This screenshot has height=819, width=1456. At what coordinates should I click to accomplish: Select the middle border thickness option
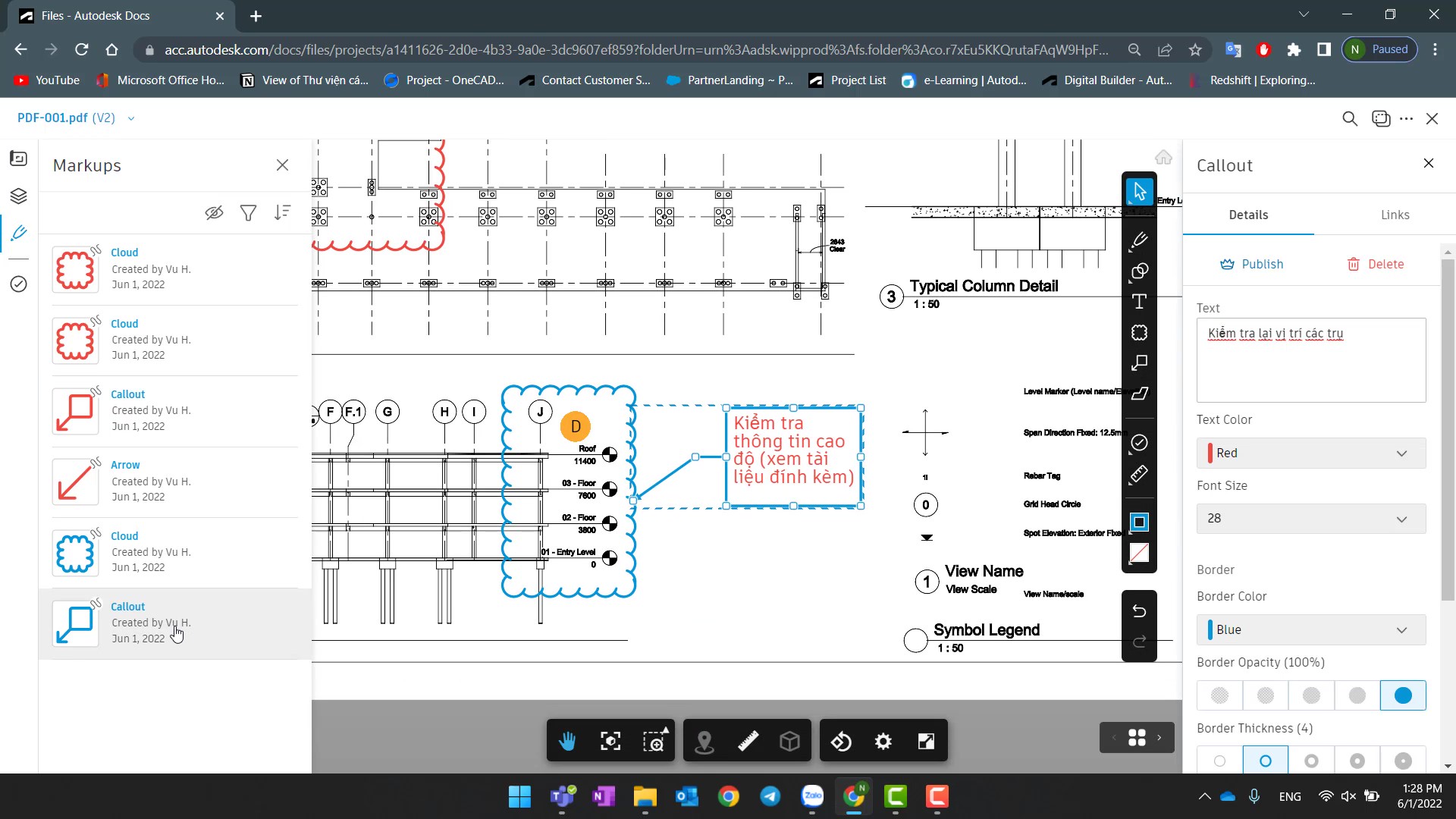1311,761
